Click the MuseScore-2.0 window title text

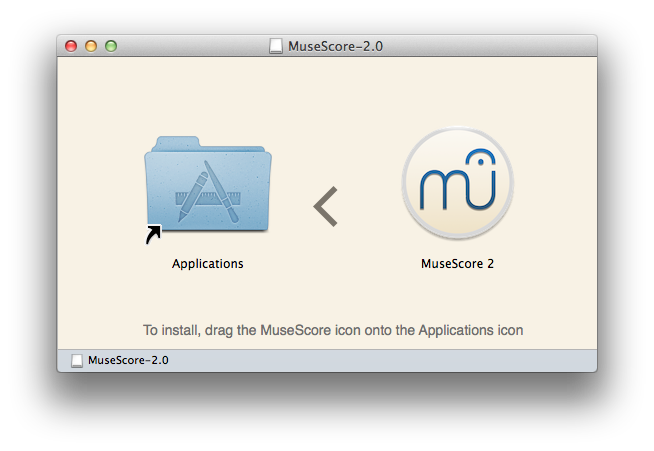click(x=335, y=46)
